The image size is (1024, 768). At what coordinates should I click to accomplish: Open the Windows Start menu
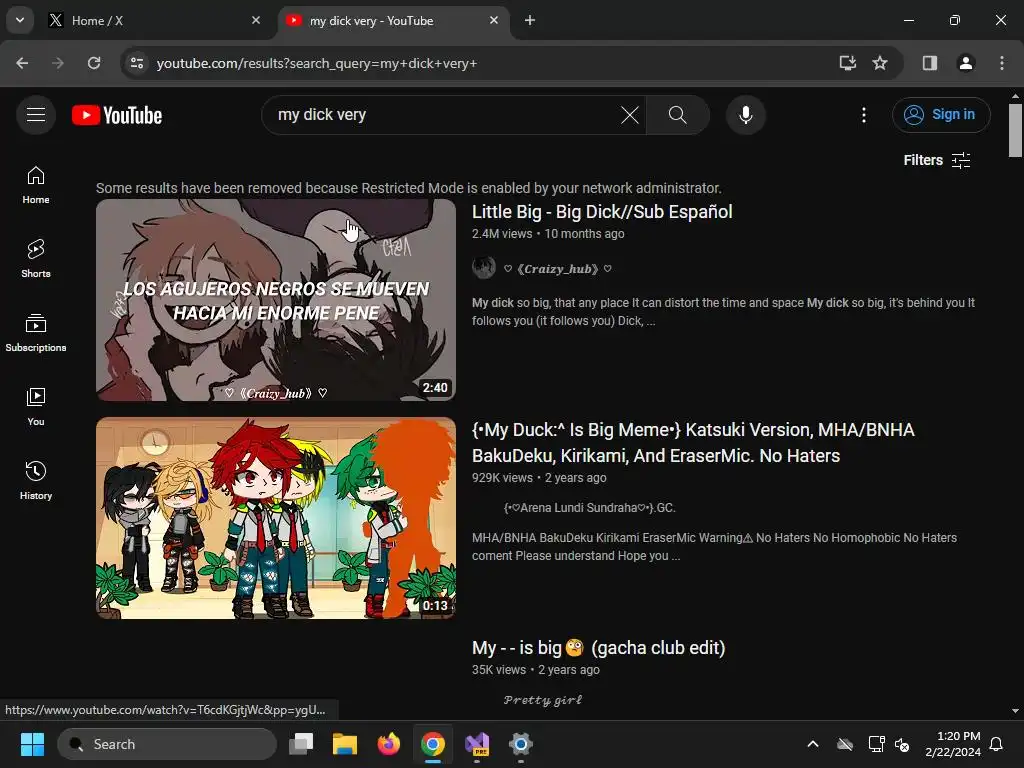(33, 744)
